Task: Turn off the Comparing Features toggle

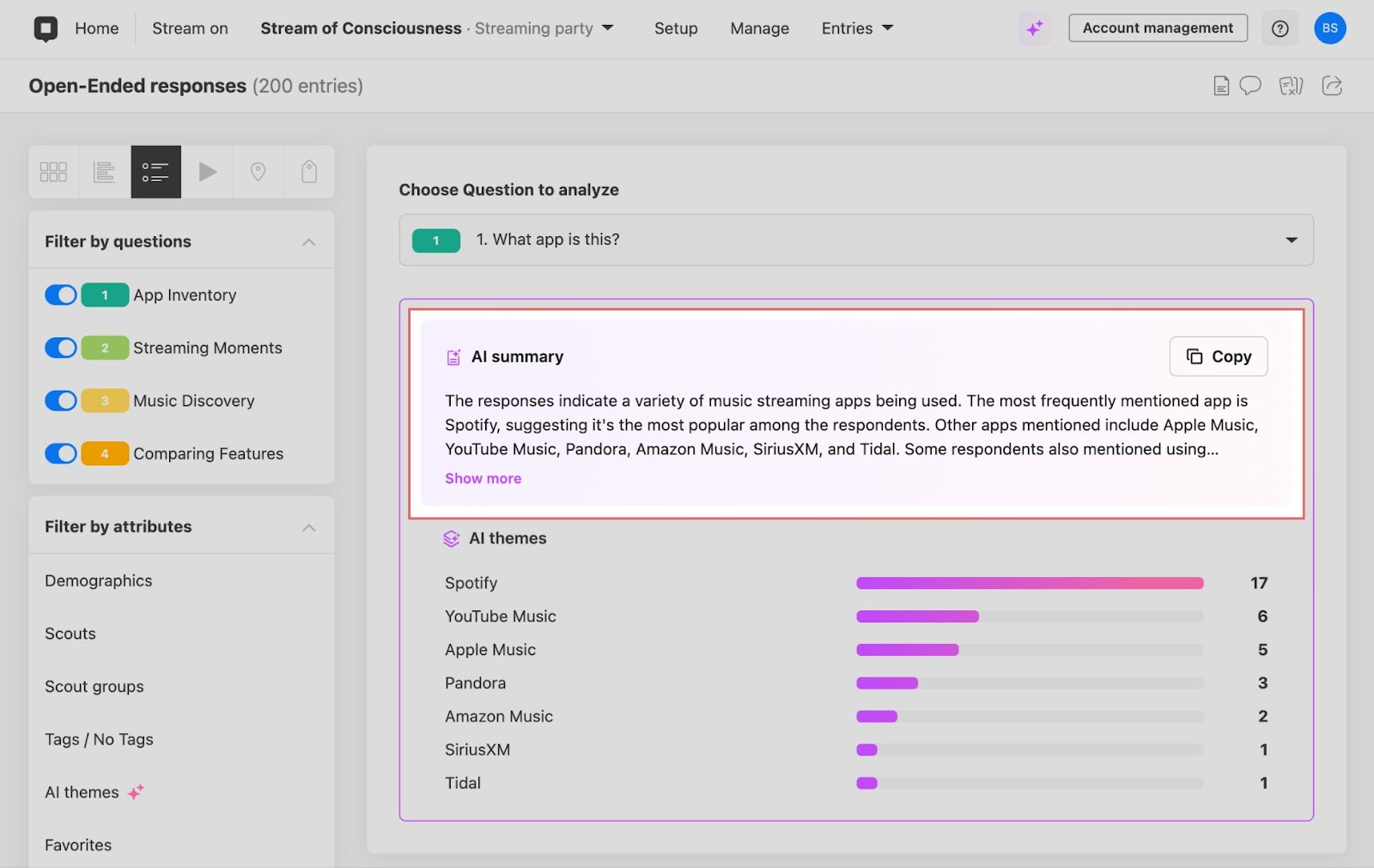Action: pos(61,454)
